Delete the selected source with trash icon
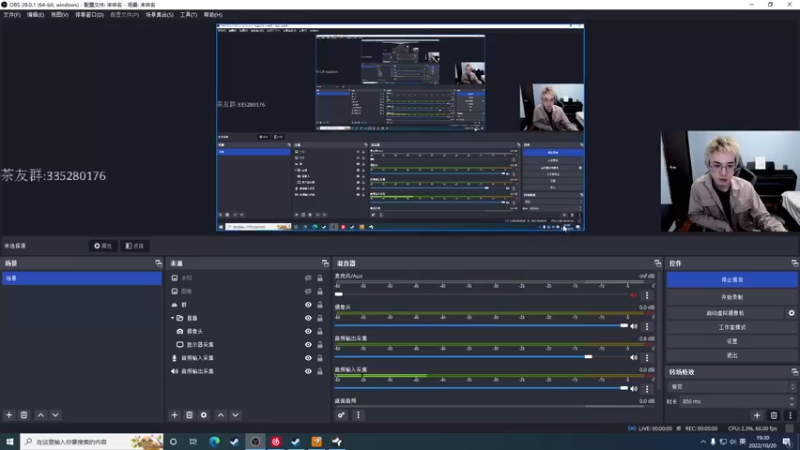Viewport: 800px width, 450px height. (189, 415)
